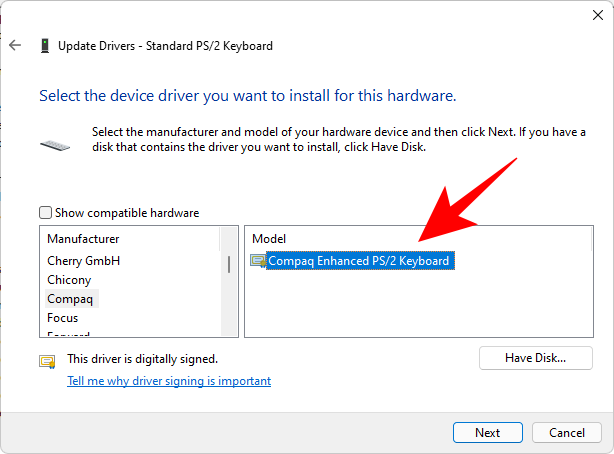Choose Chicony from the manufacturer list
The image size is (614, 454).
tap(69, 280)
